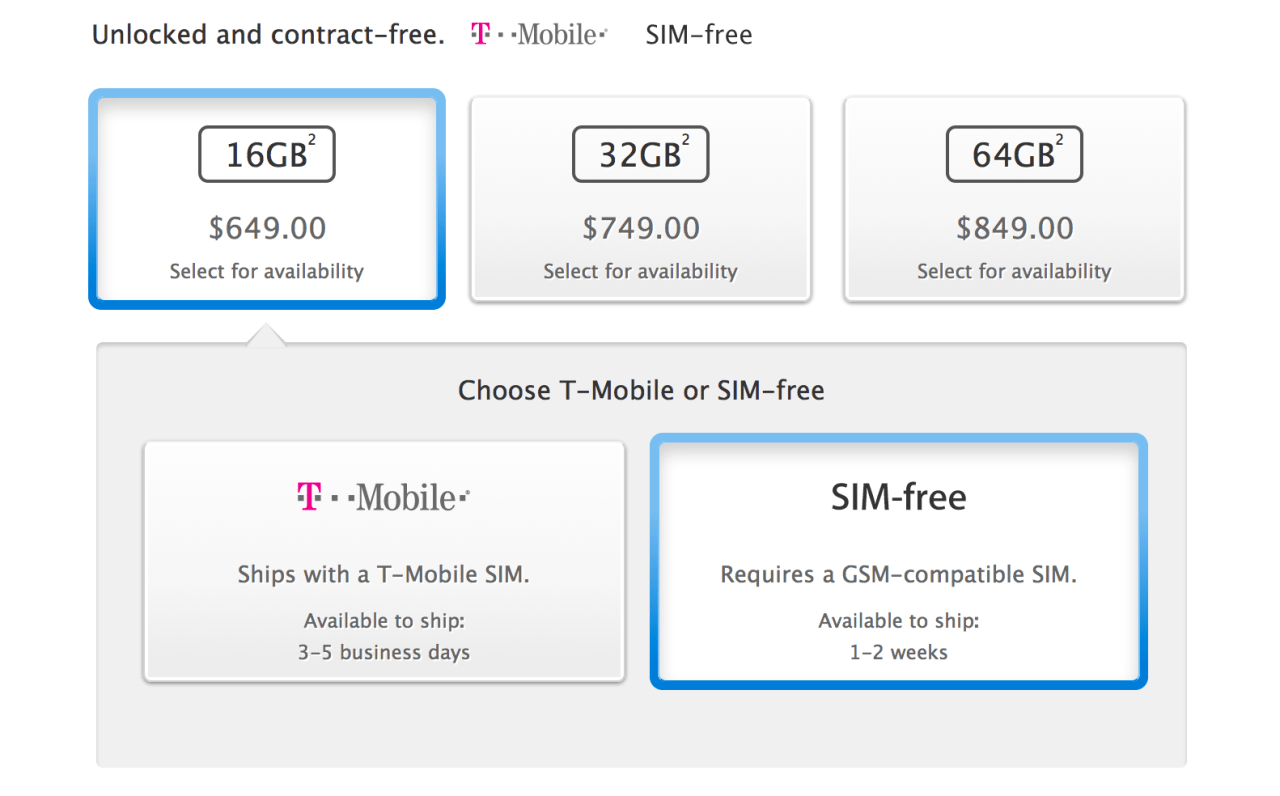Open footnote 2 beside 16GB
The width and height of the screenshot is (1280, 796).
(x=312, y=142)
